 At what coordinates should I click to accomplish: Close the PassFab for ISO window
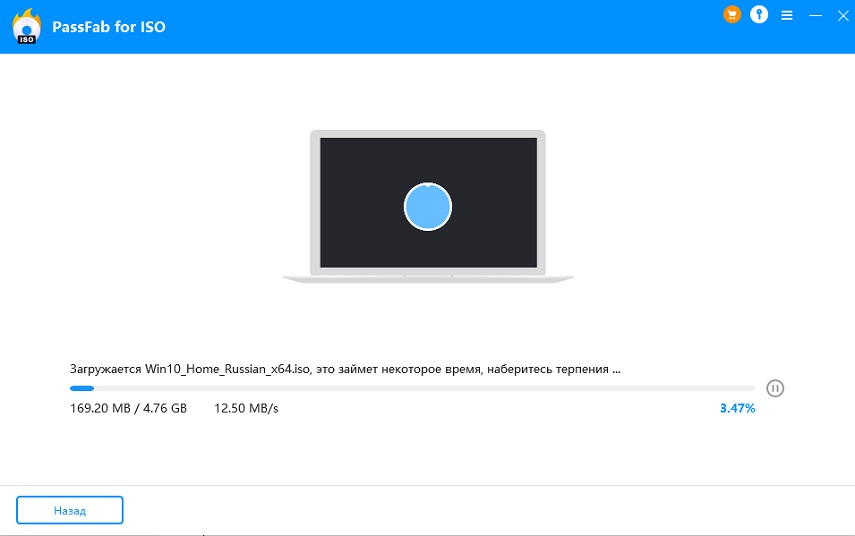[843, 15]
